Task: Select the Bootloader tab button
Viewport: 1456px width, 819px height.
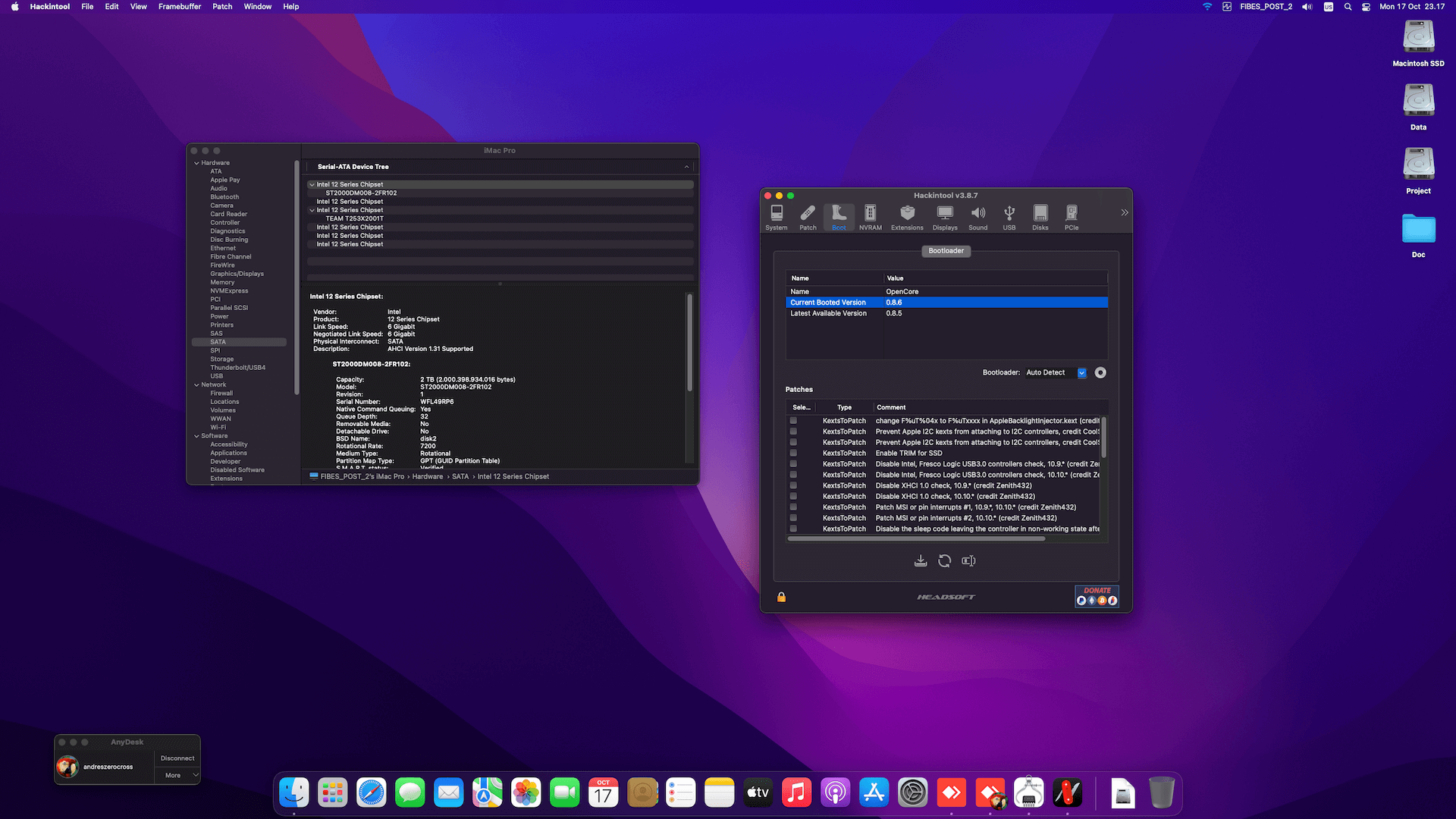Action: [x=946, y=251]
